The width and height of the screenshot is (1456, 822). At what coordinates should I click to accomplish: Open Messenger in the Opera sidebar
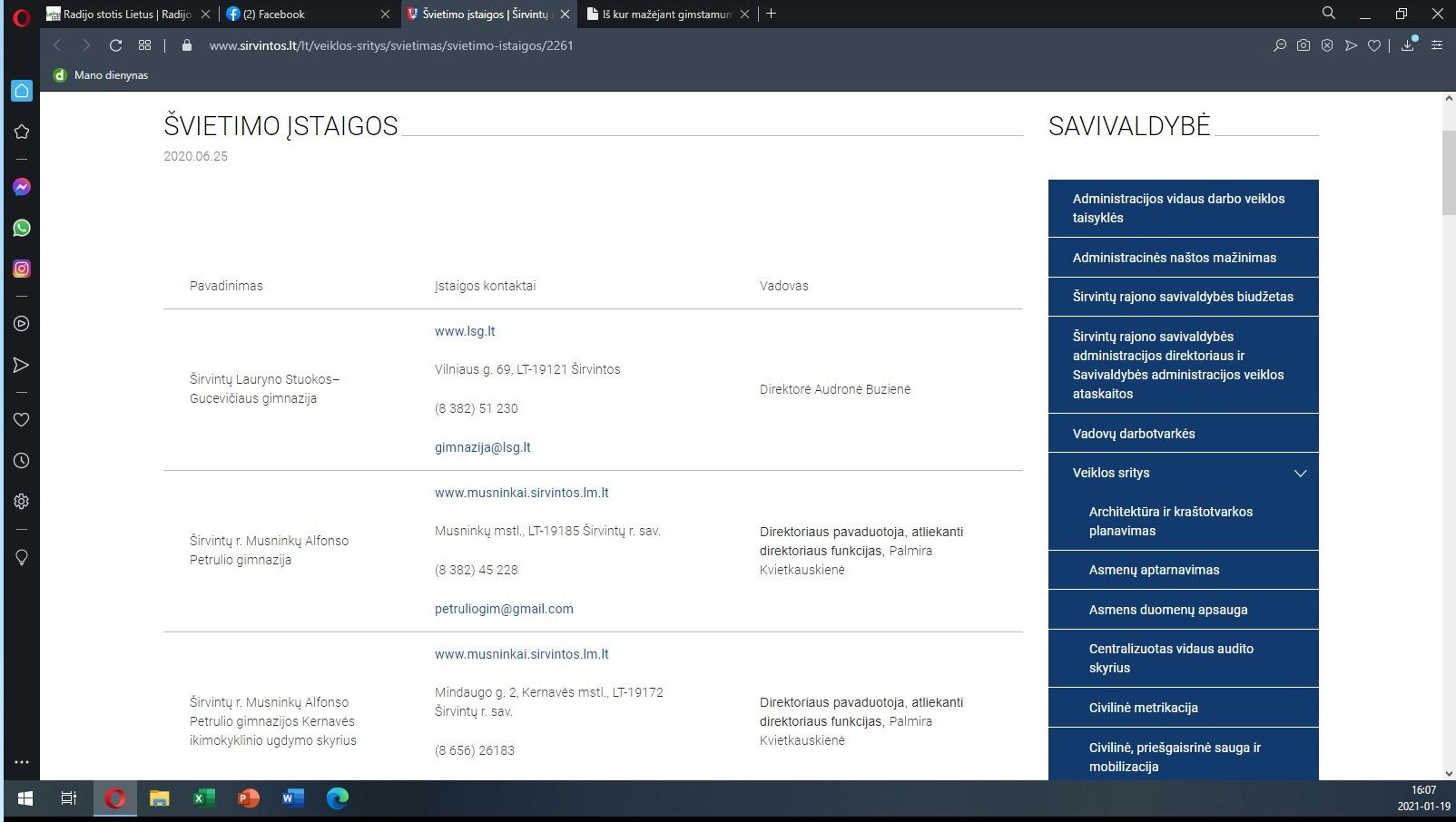tap(22, 187)
